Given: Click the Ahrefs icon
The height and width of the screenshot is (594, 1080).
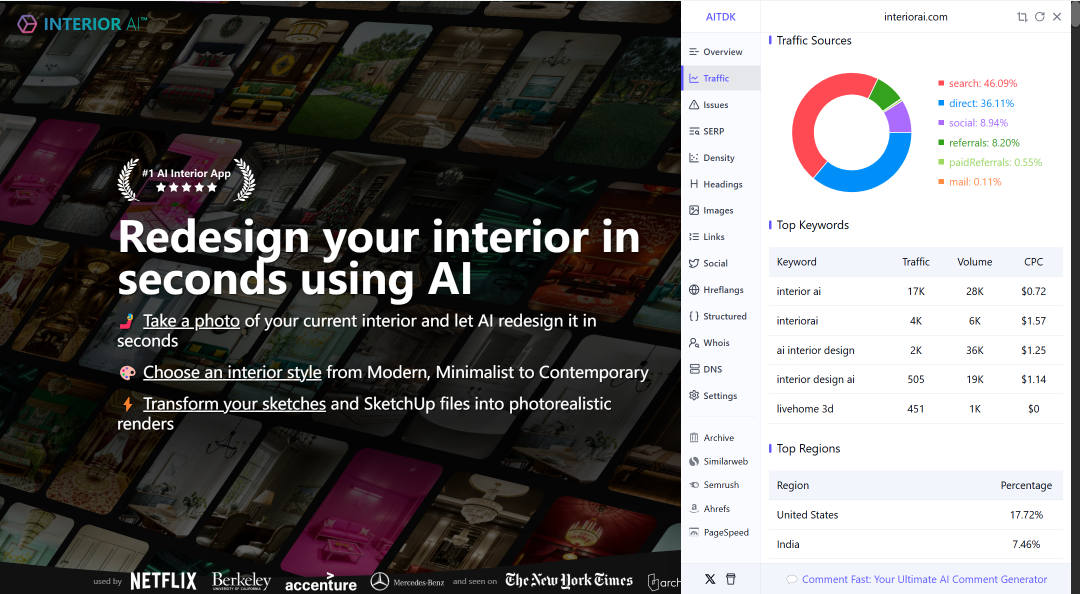Looking at the screenshot, I should coord(694,509).
